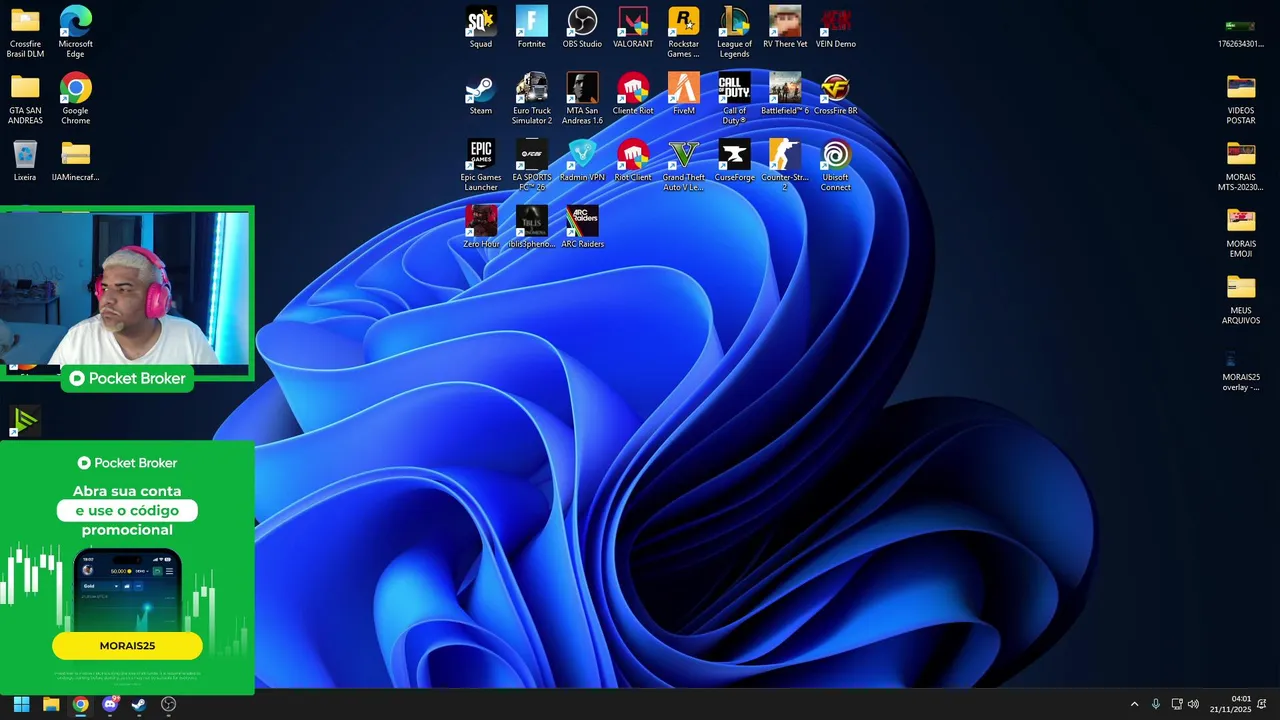The height and width of the screenshot is (720, 1280).
Task: Select the VALORANT desktop icon
Action: 633,28
